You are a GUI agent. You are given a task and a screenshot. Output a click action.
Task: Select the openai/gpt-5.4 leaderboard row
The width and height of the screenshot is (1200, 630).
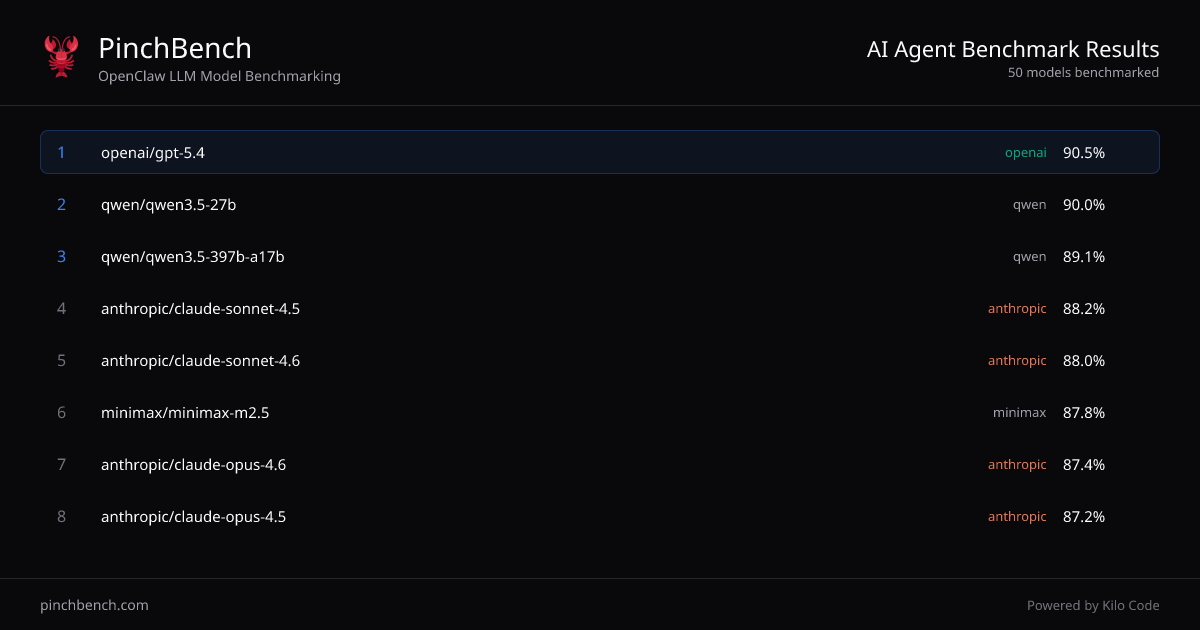[600, 153]
